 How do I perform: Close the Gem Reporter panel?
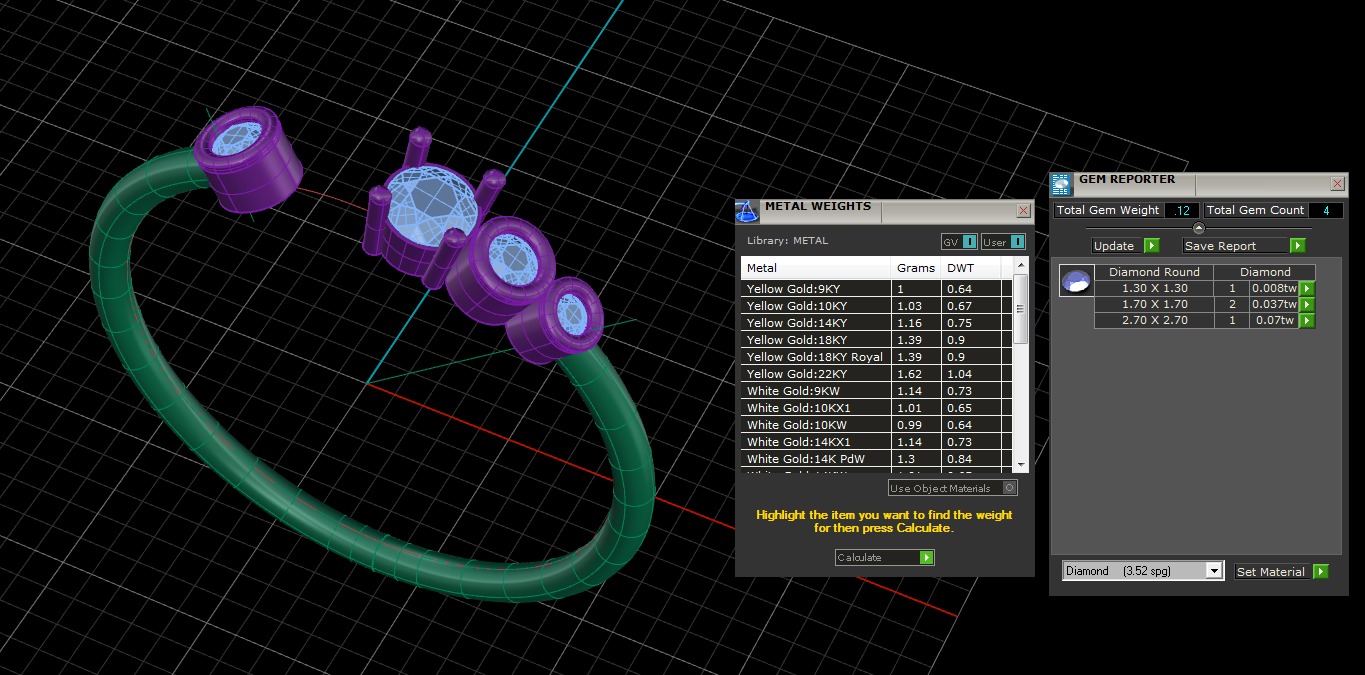pos(1337,184)
